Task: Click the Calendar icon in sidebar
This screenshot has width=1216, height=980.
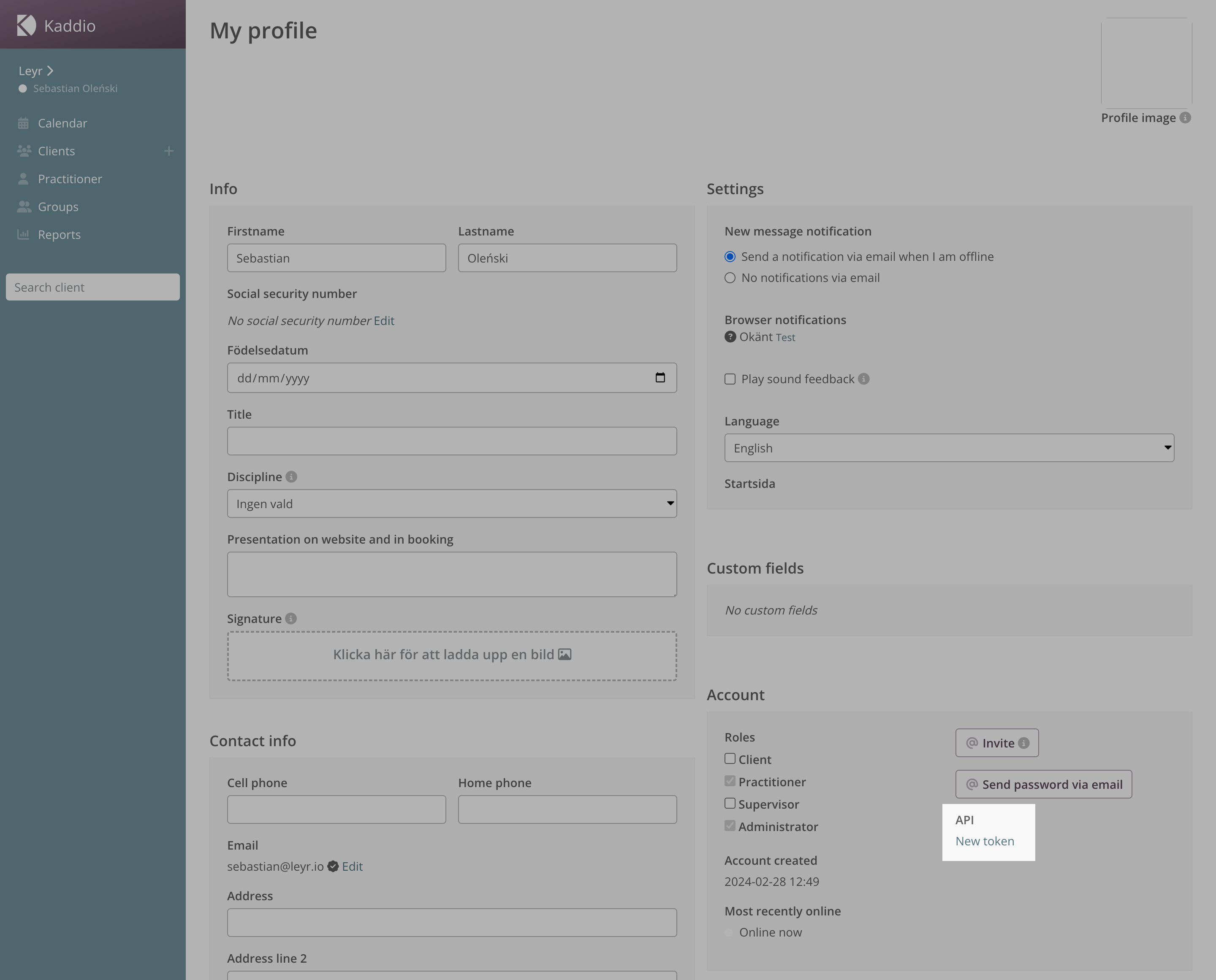Action: [23, 123]
